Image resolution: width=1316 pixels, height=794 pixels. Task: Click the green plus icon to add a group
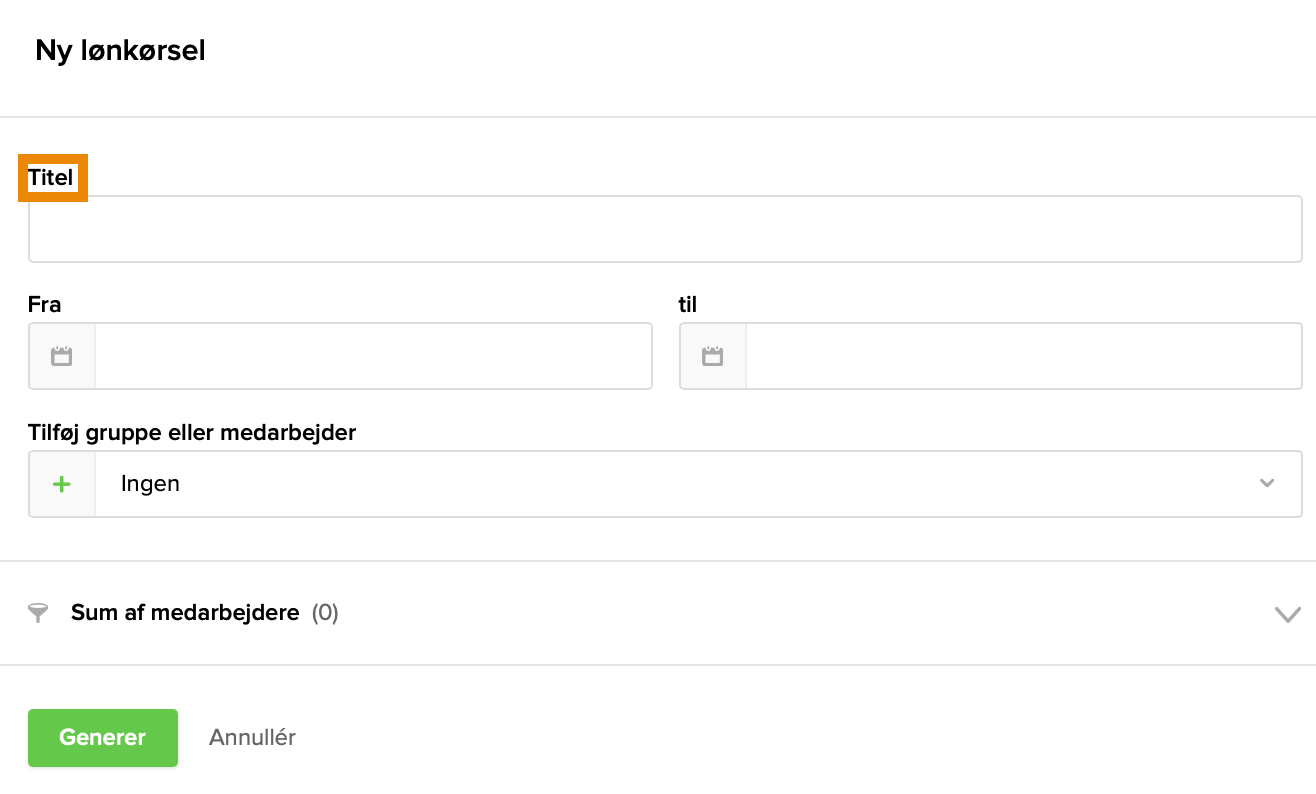(62, 484)
